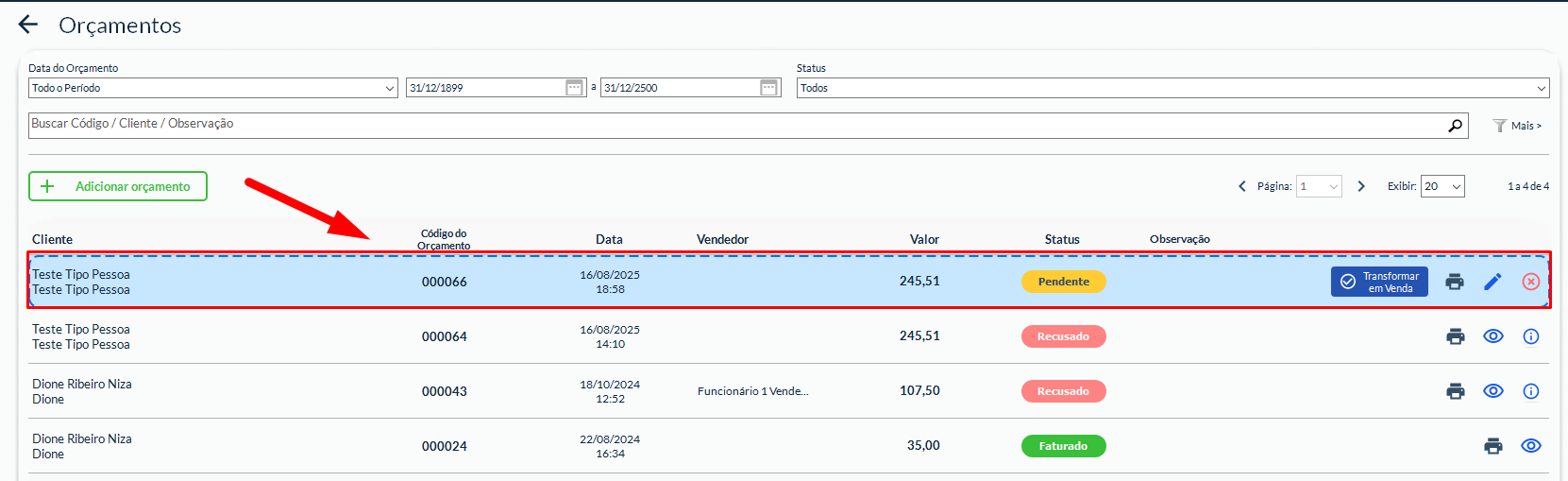Cancel orçamento 000066 with red X
Image resolution: width=1568 pixels, height=481 pixels.
click(x=1531, y=282)
